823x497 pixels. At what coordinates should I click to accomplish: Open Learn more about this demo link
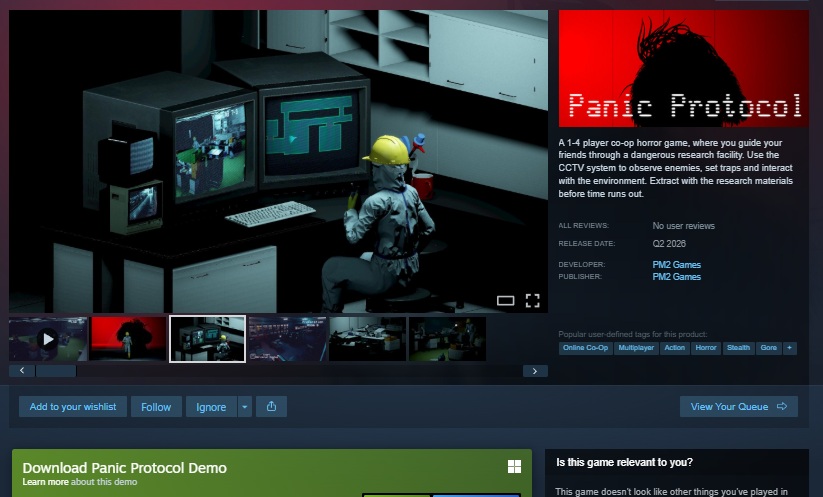pyautogui.click(x=46, y=482)
